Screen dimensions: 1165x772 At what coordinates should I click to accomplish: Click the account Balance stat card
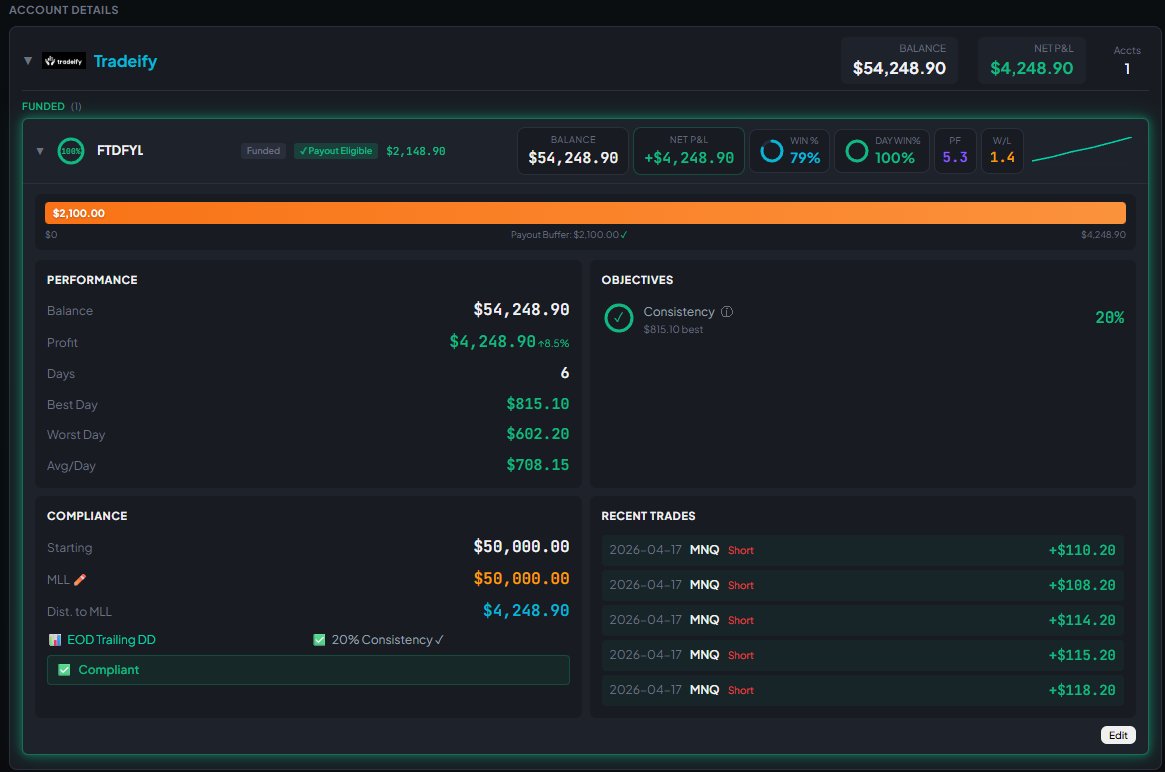(x=573, y=151)
